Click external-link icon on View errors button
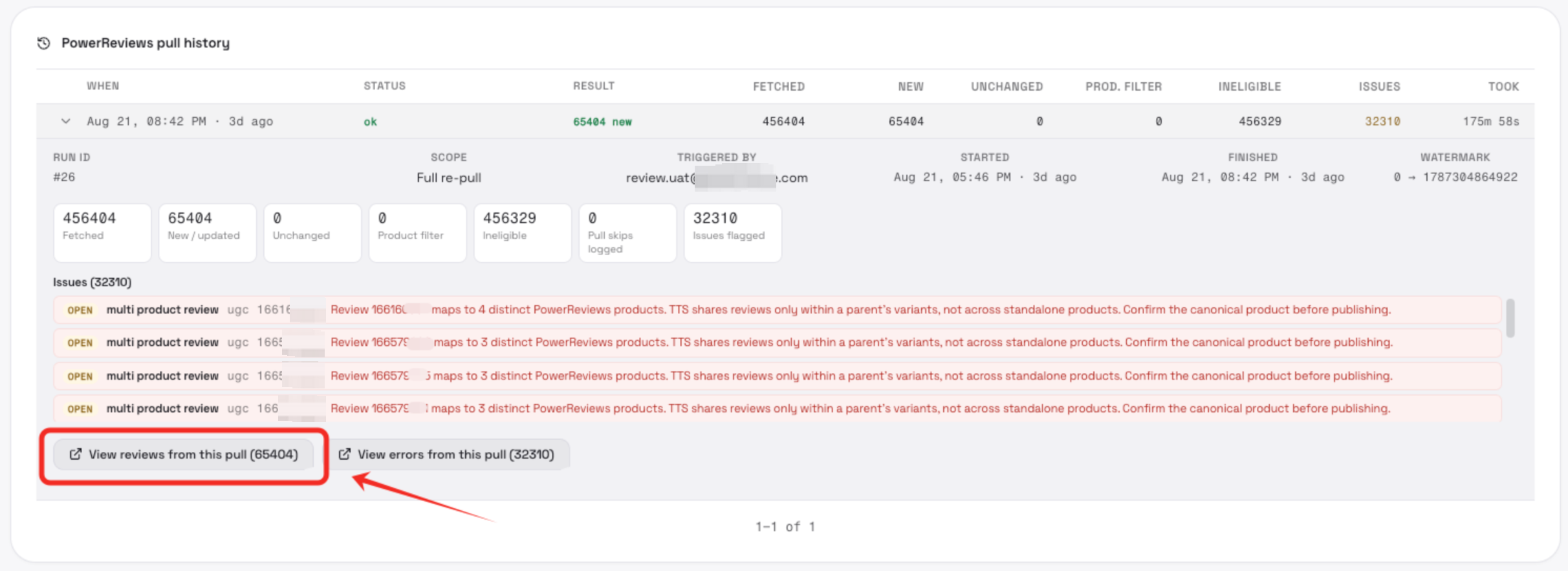The height and width of the screenshot is (571, 1568). coord(345,454)
